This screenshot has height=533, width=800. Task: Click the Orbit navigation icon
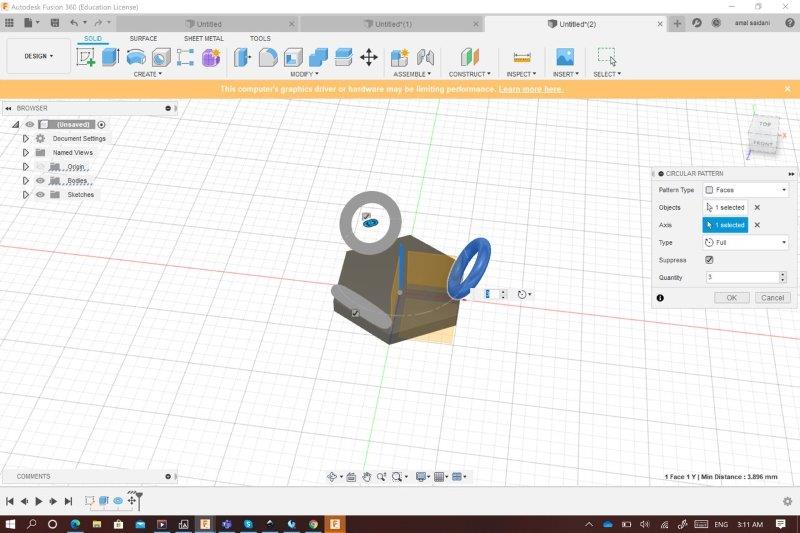pos(332,477)
